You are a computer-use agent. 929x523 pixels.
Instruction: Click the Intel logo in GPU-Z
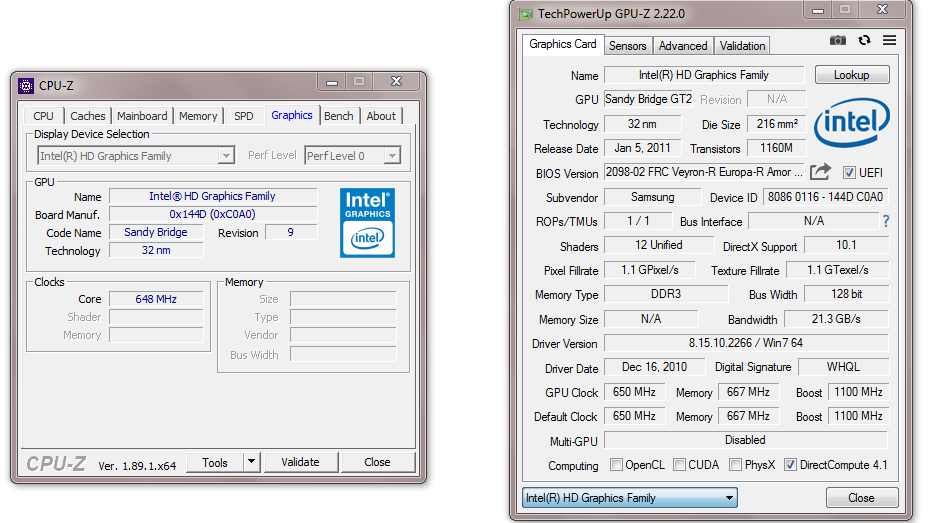pos(851,123)
